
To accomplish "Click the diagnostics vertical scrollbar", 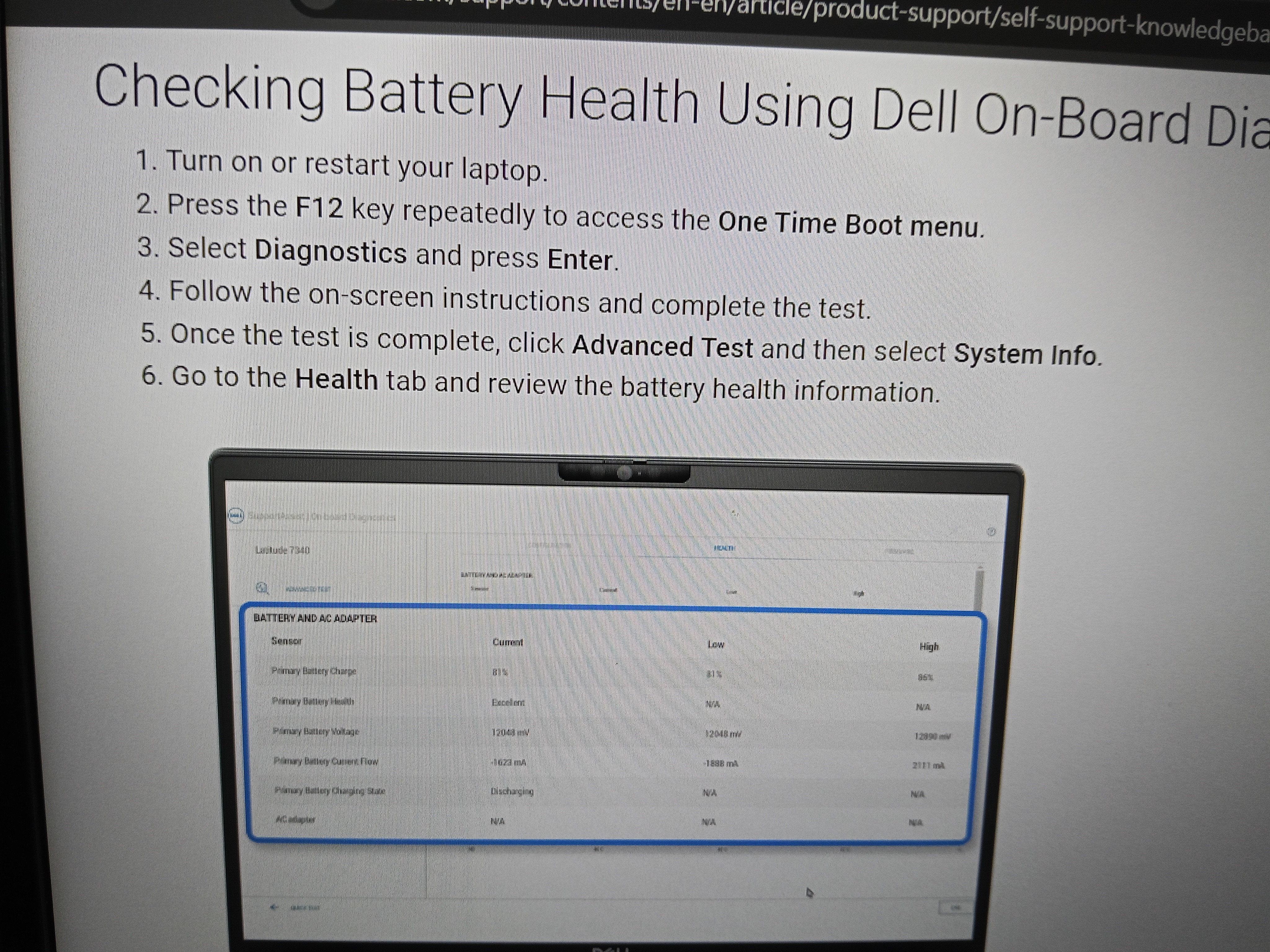I will 979,588.
